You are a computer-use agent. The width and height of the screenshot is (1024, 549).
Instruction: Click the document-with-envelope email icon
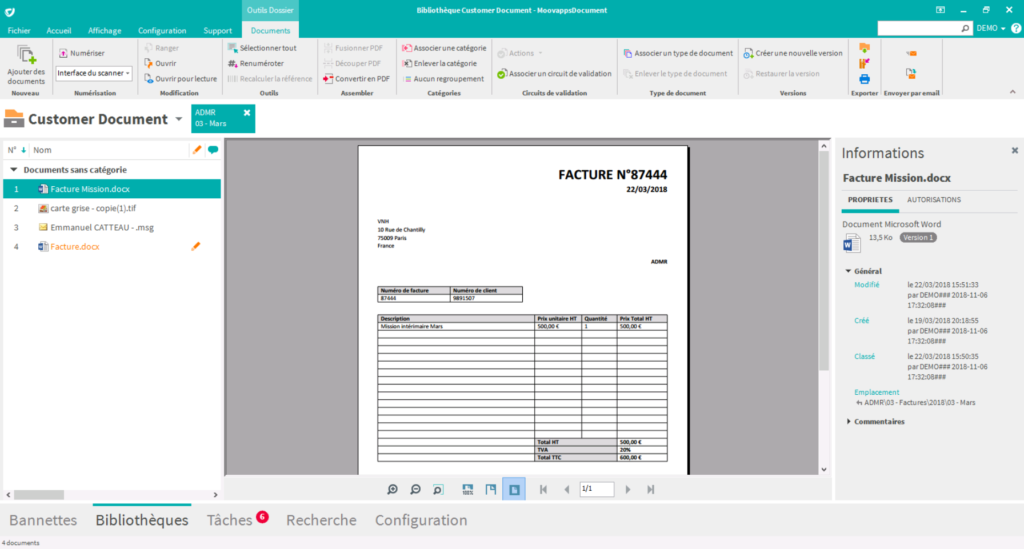(911, 73)
